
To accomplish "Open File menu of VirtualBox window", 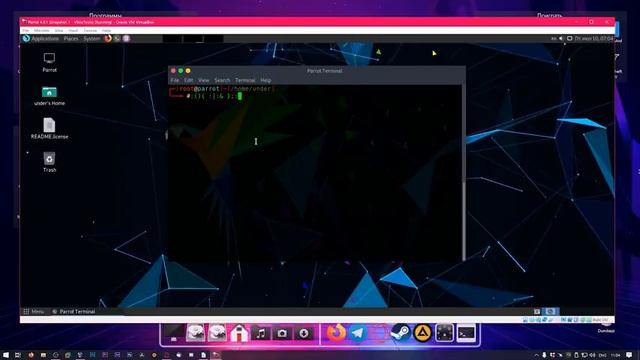I will pyautogui.click(x=26, y=31).
